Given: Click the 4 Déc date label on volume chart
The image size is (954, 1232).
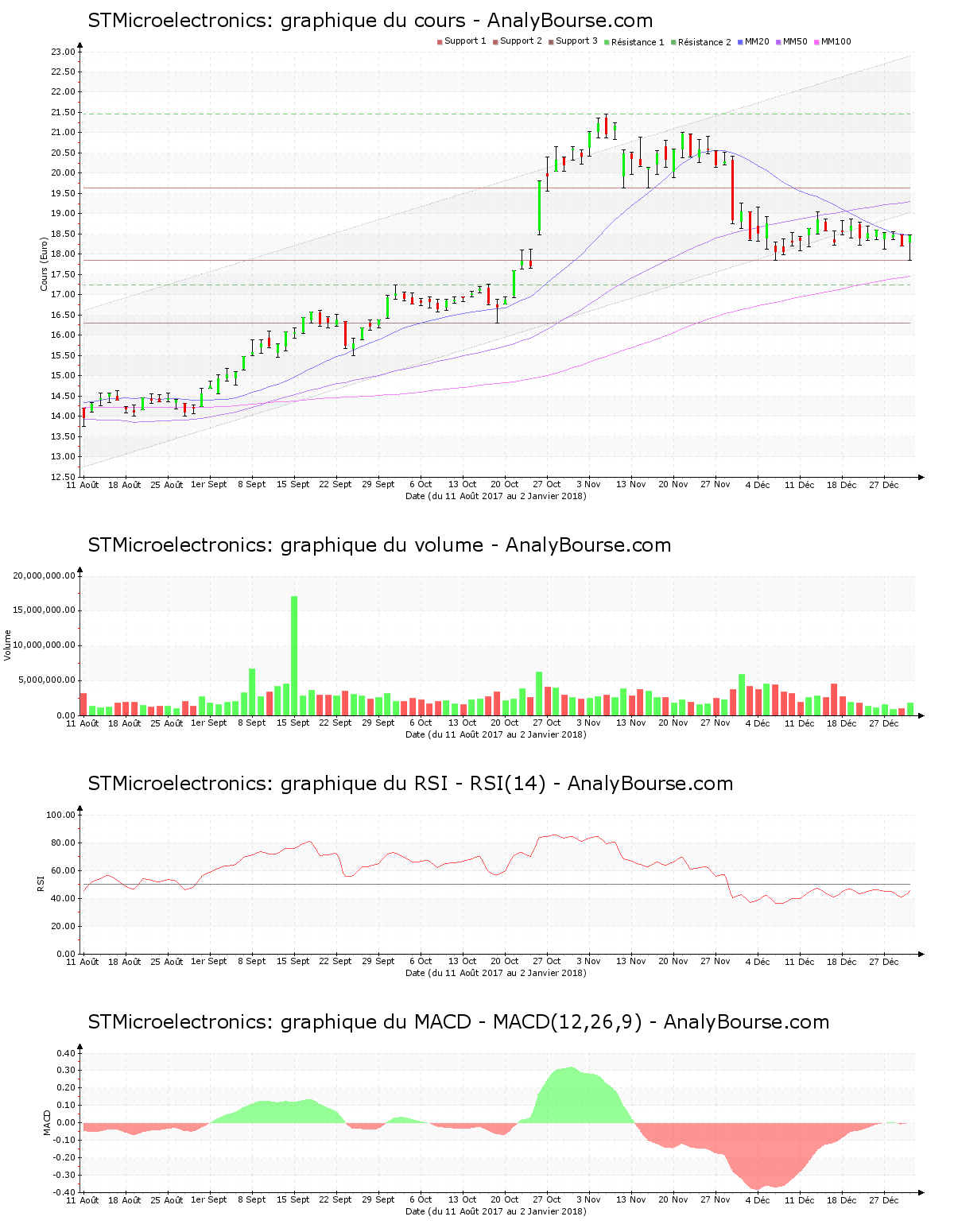Looking at the screenshot, I should click(x=757, y=723).
